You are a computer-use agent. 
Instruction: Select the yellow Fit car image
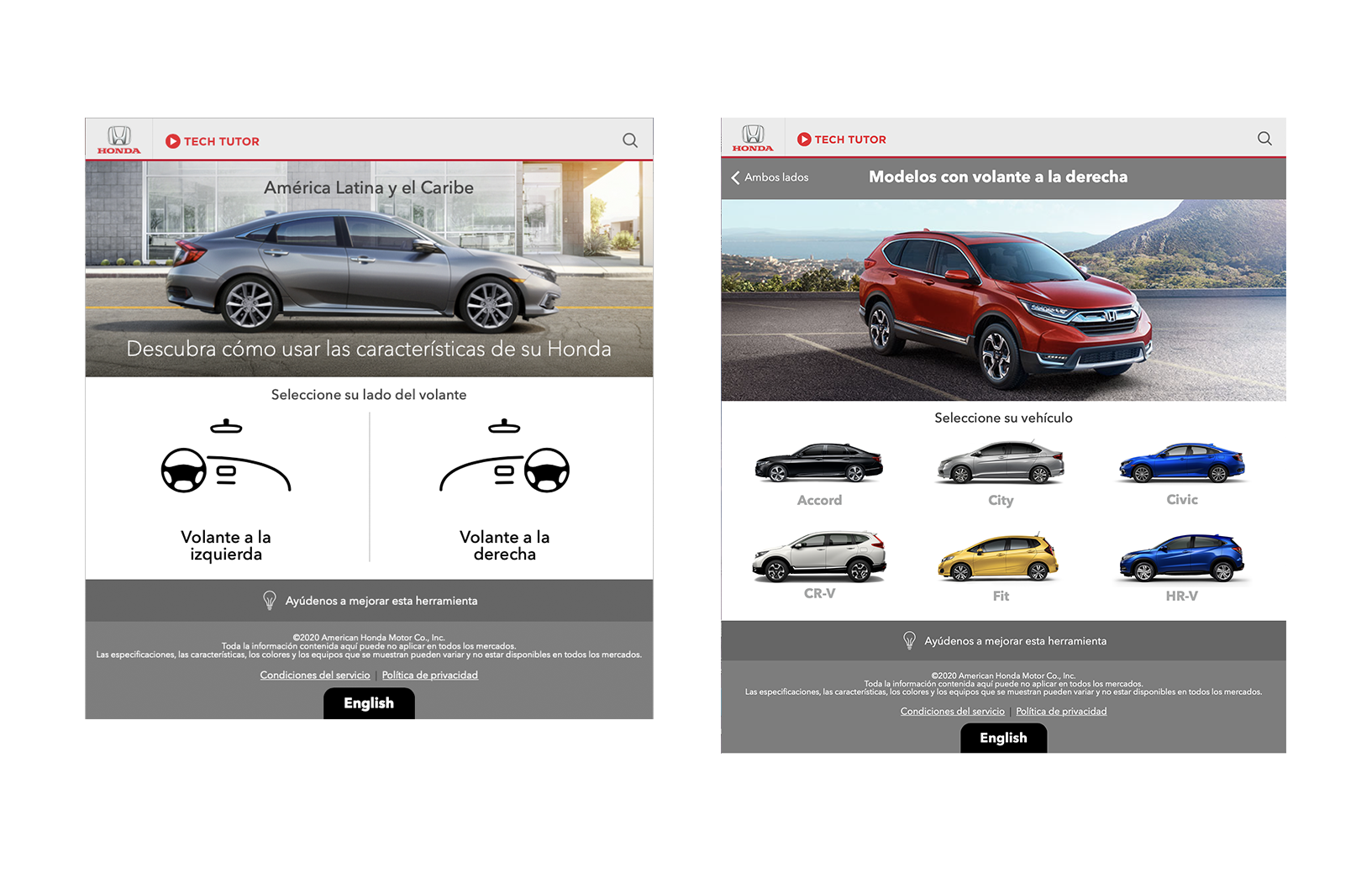click(x=999, y=558)
